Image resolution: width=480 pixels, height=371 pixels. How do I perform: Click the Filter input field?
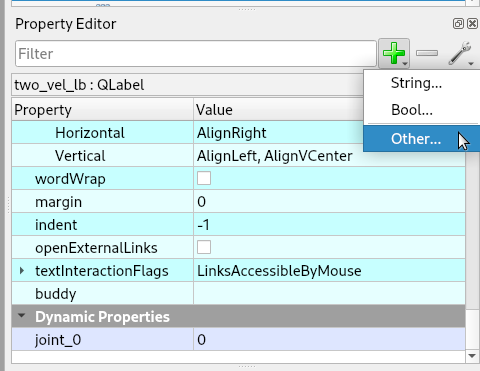[x=196, y=54]
